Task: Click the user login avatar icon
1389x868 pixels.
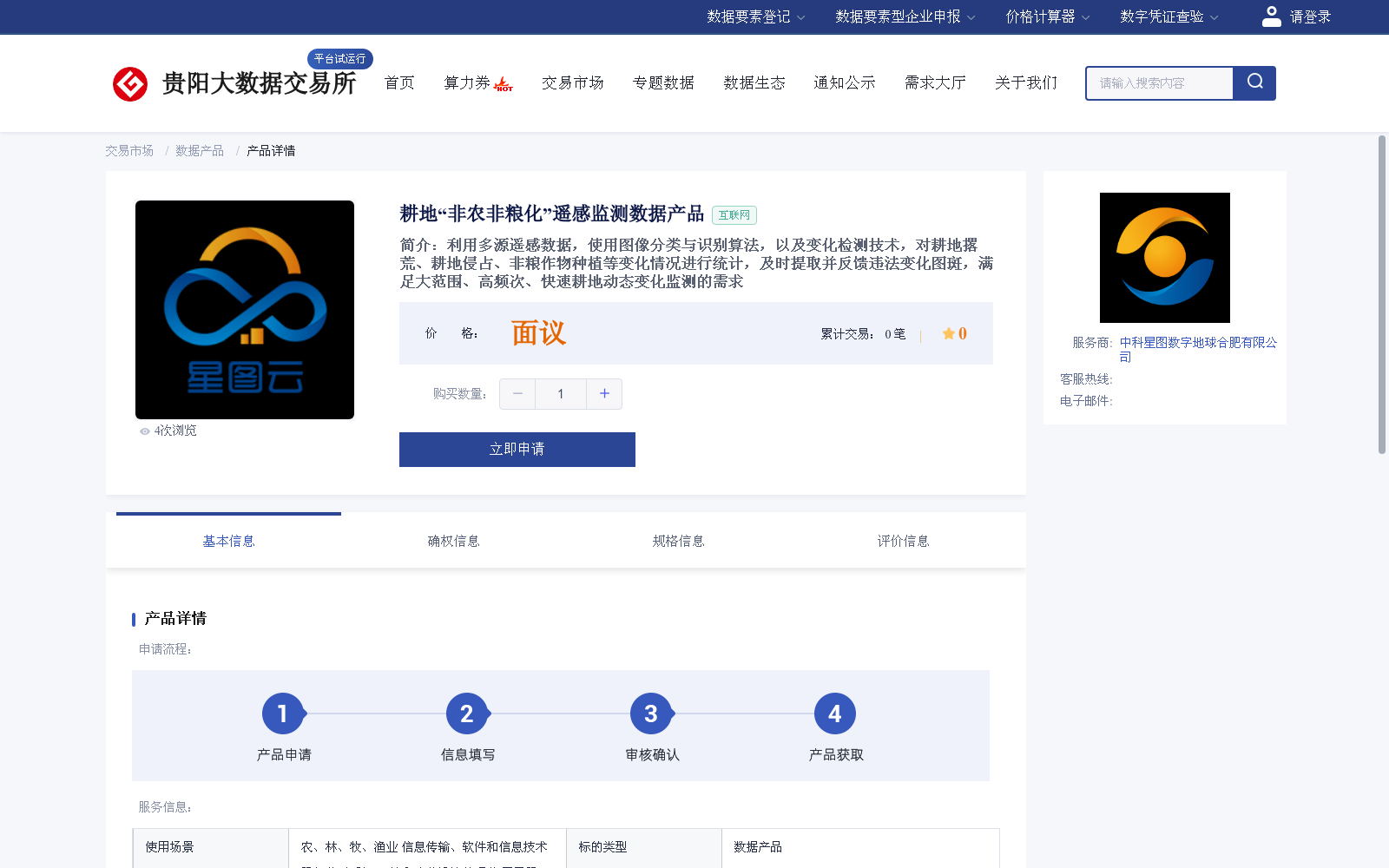Action: (1271, 16)
